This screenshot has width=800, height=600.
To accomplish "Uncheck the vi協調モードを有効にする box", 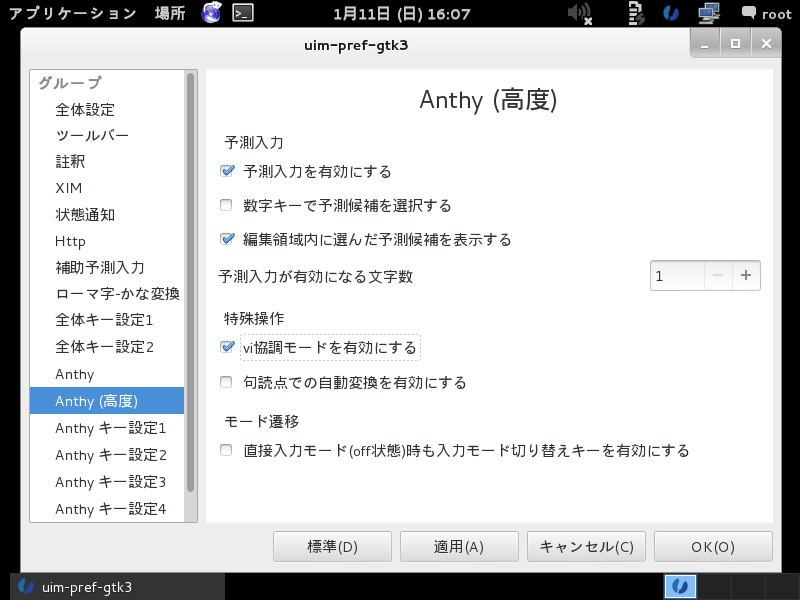I will tap(228, 347).
